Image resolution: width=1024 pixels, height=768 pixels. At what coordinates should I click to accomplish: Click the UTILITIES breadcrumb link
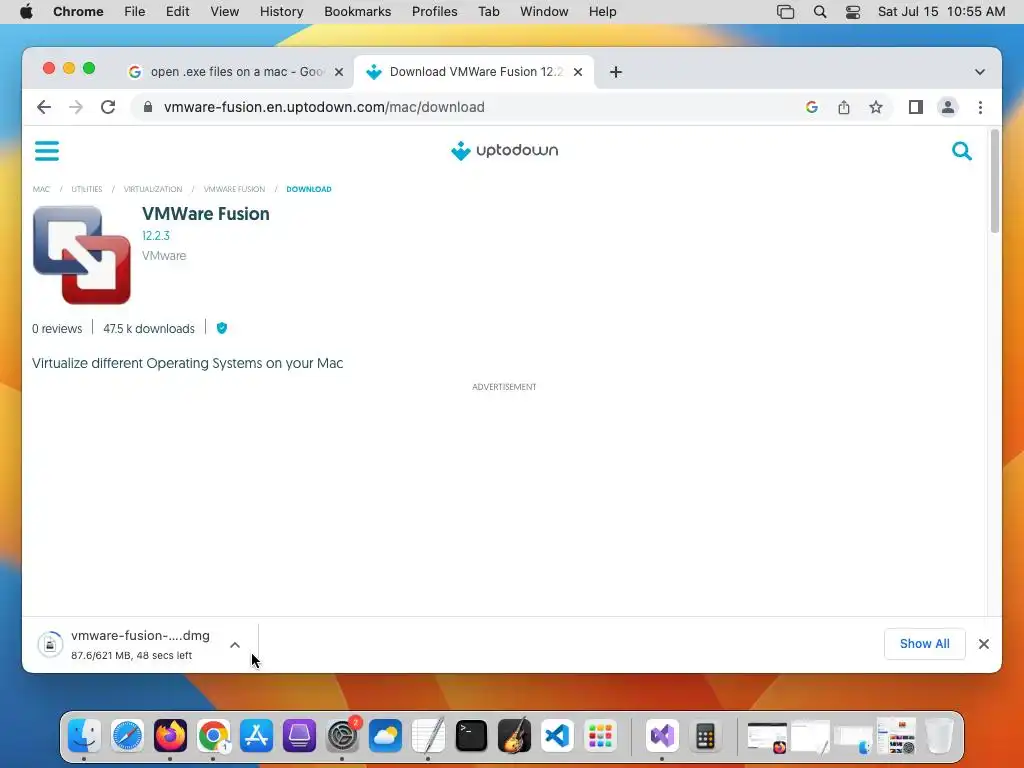(x=87, y=189)
